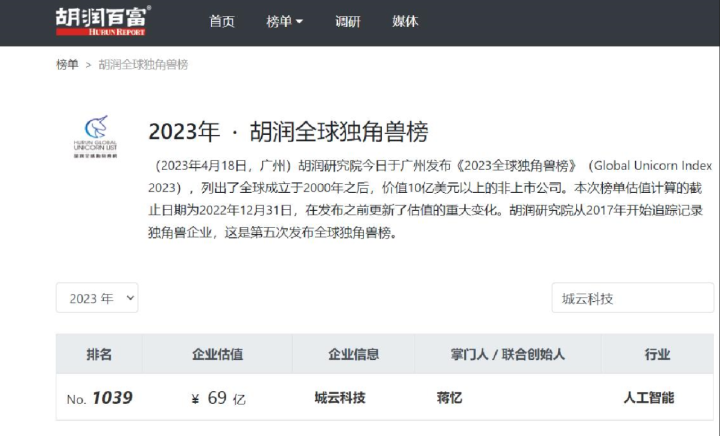This screenshot has width=720, height=436.
Task: Click the Hurun Report logo
Action: tap(103, 21)
